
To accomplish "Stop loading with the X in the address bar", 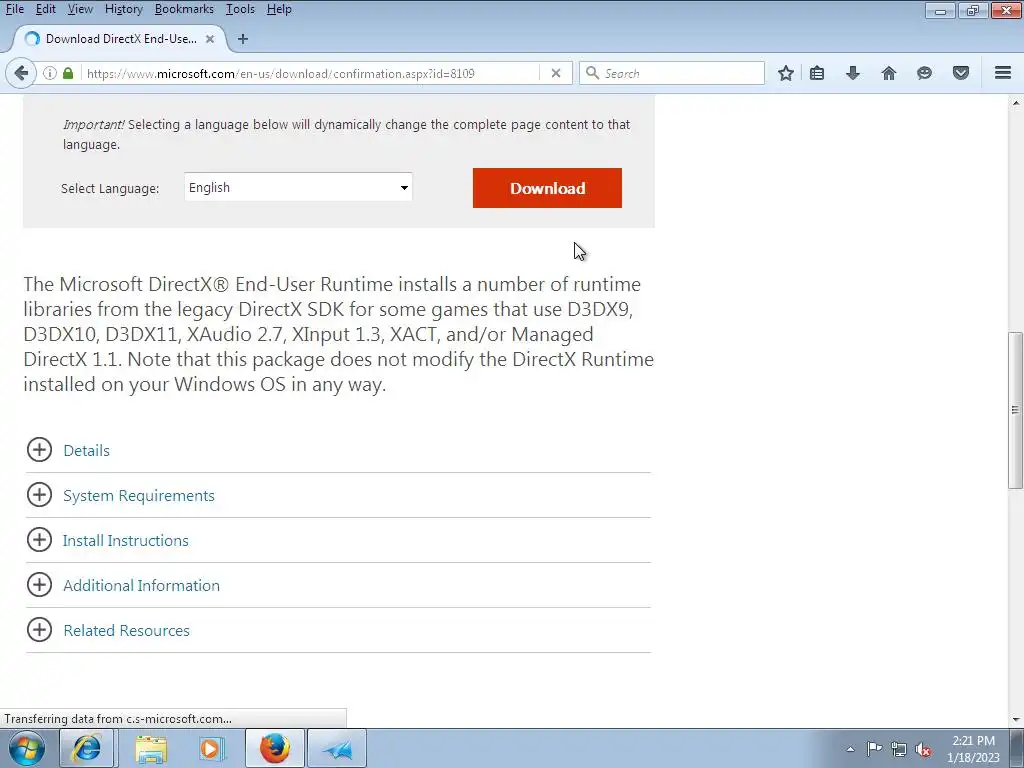I will 556,73.
